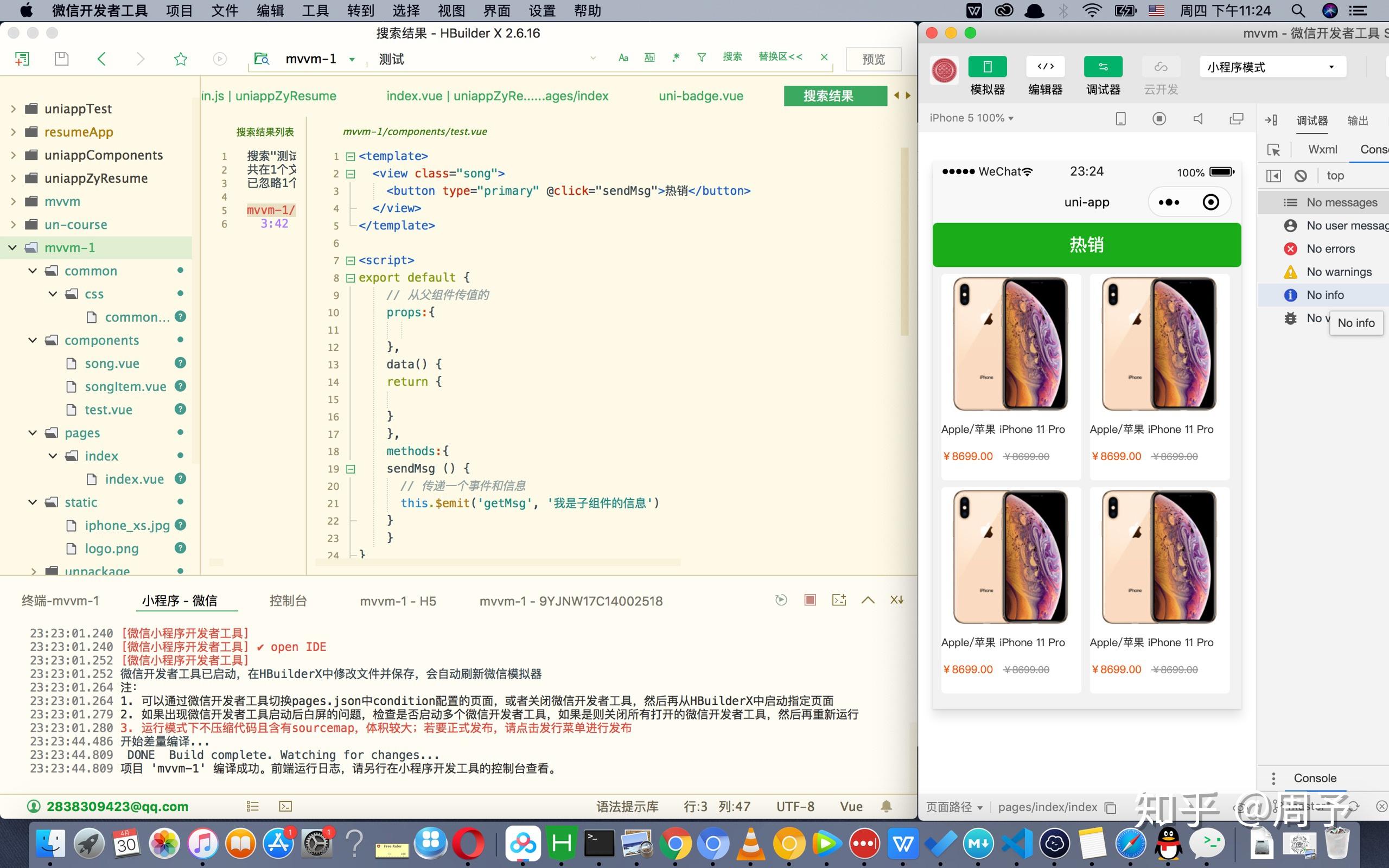Fold the script block at line 7
1389x868 pixels.
point(350,260)
